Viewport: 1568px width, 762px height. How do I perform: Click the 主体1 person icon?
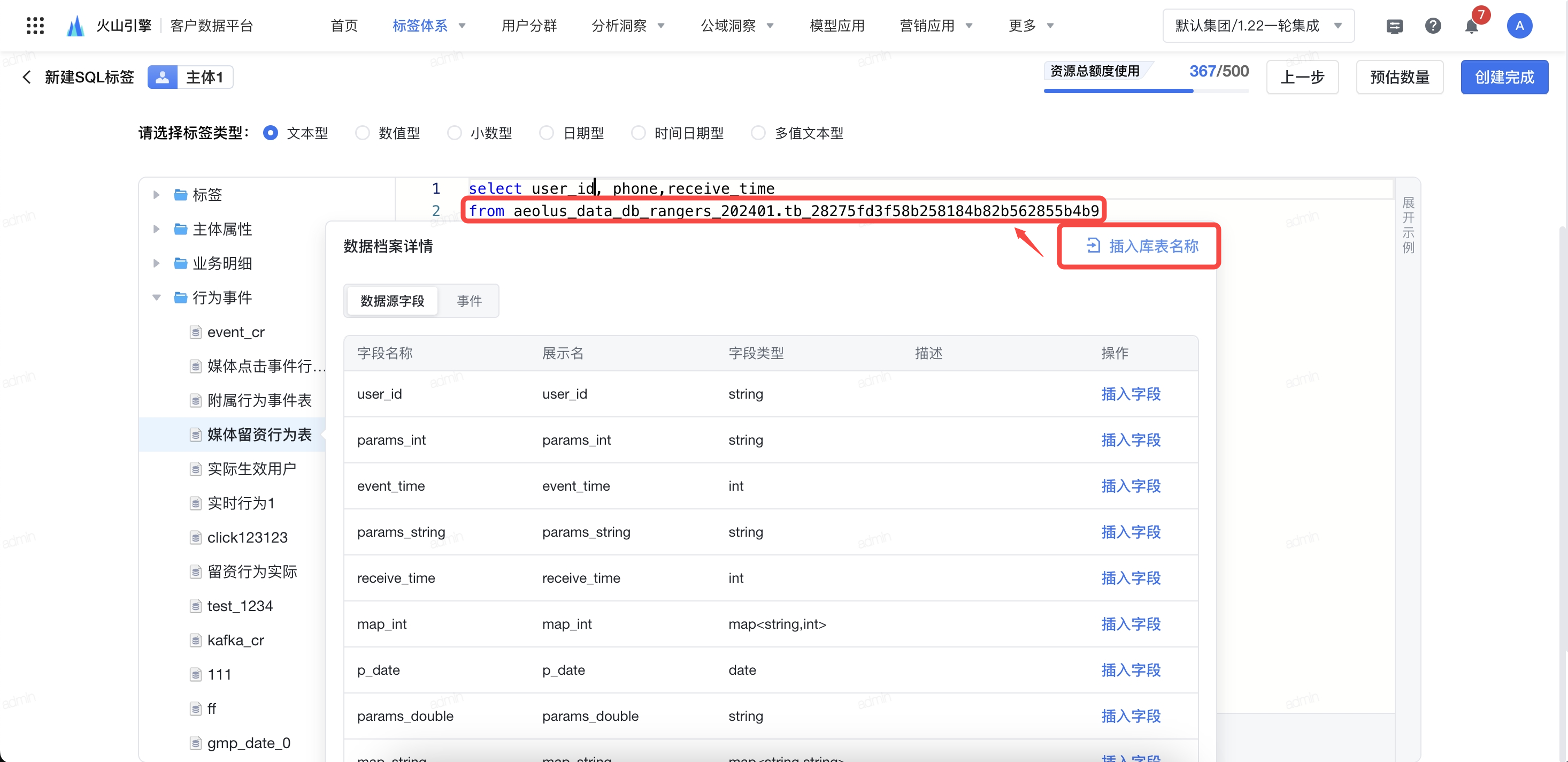click(163, 78)
